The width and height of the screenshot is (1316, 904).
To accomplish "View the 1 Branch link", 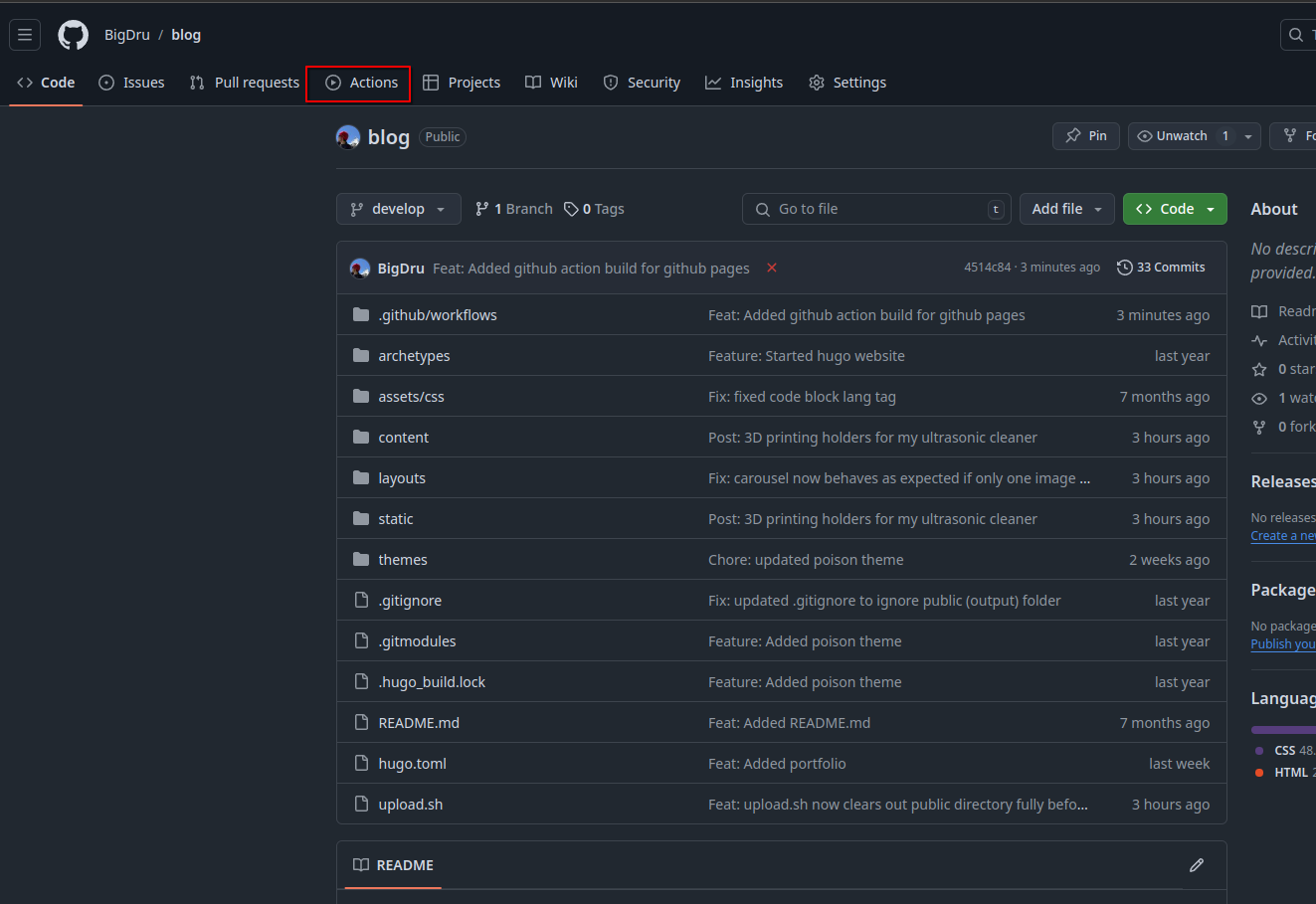I will [514, 209].
